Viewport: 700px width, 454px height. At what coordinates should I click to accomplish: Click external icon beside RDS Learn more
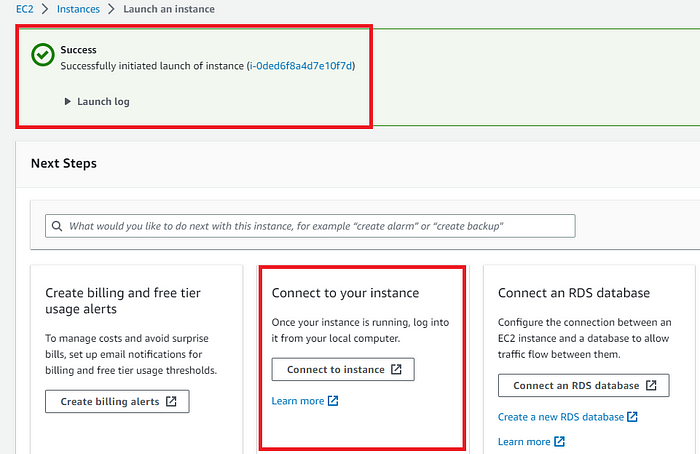(559, 442)
